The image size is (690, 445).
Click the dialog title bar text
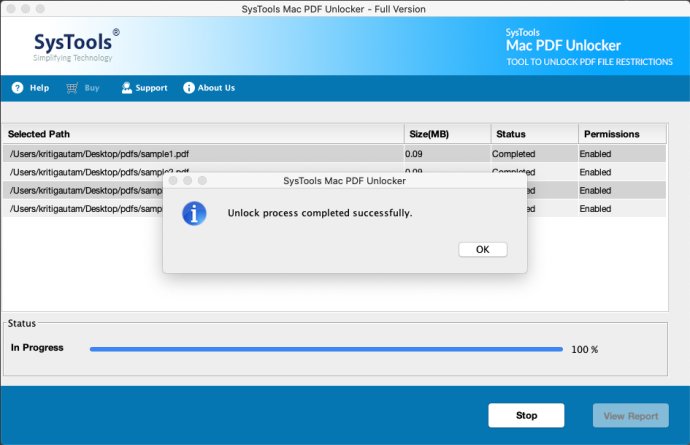tap(345, 181)
